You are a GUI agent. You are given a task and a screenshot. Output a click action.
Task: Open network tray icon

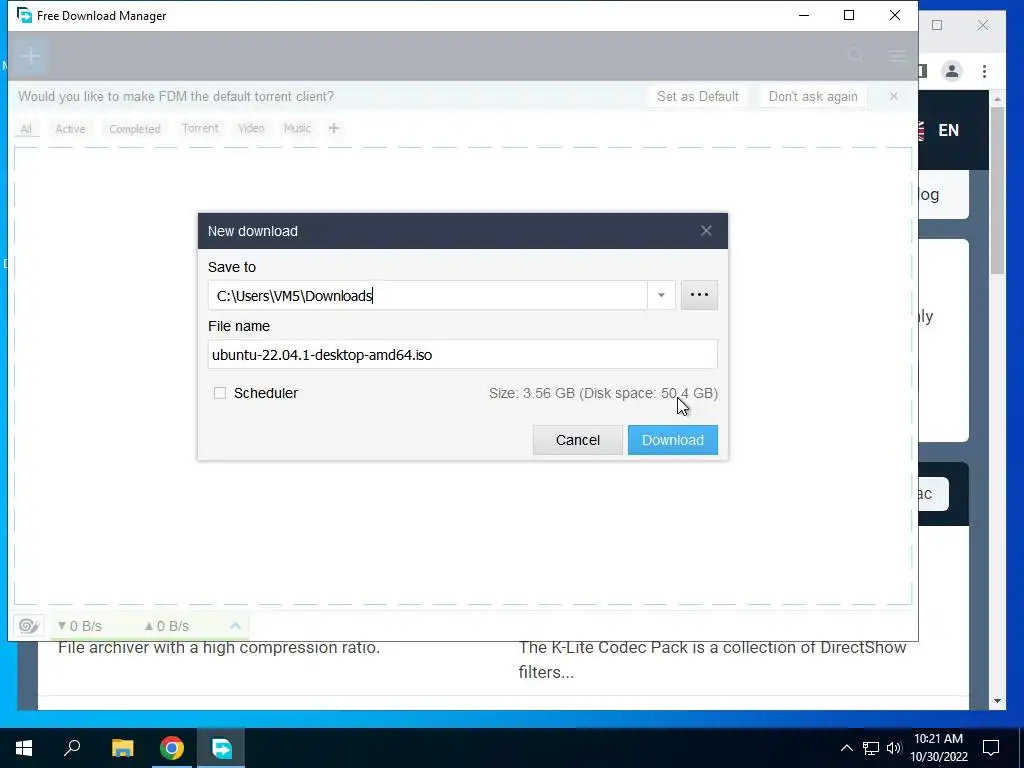pyautogui.click(x=871, y=748)
